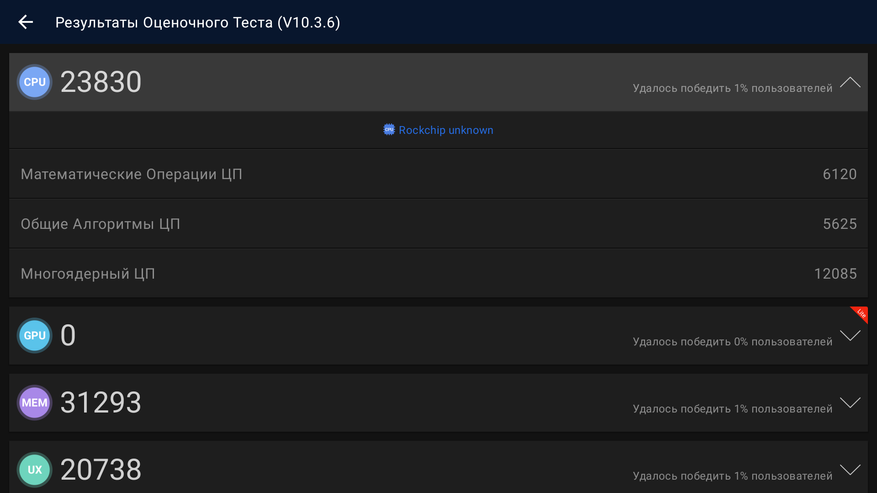Expand the UX score section
Viewport: 877px width, 493px height.
click(850, 469)
